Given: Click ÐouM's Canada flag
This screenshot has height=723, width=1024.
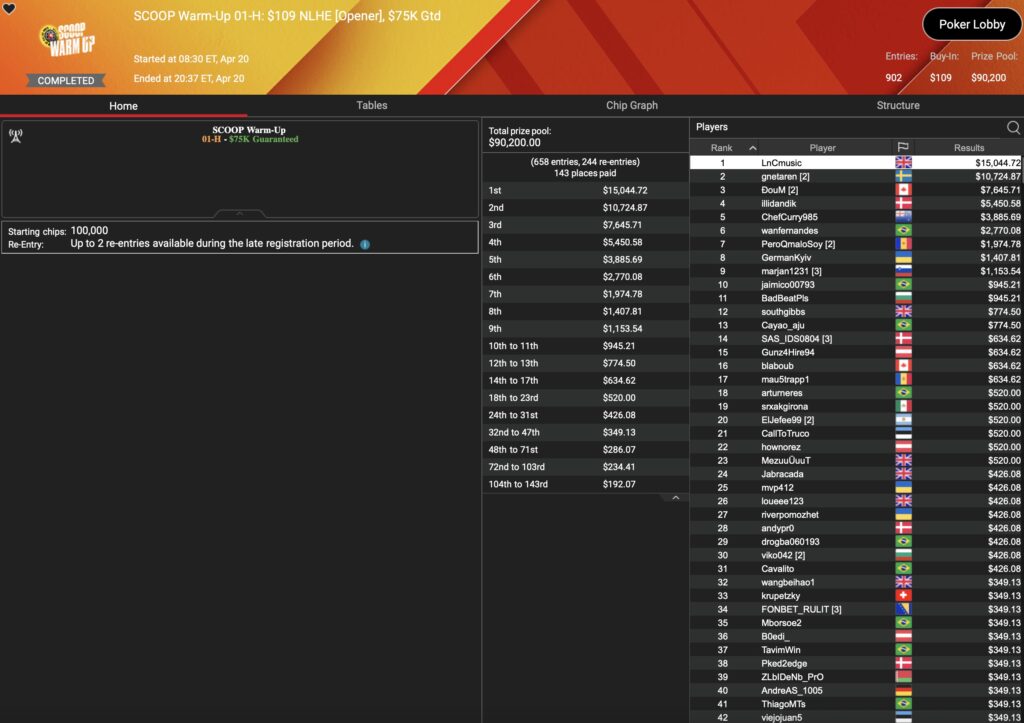Looking at the screenshot, I should click(x=903, y=190).
